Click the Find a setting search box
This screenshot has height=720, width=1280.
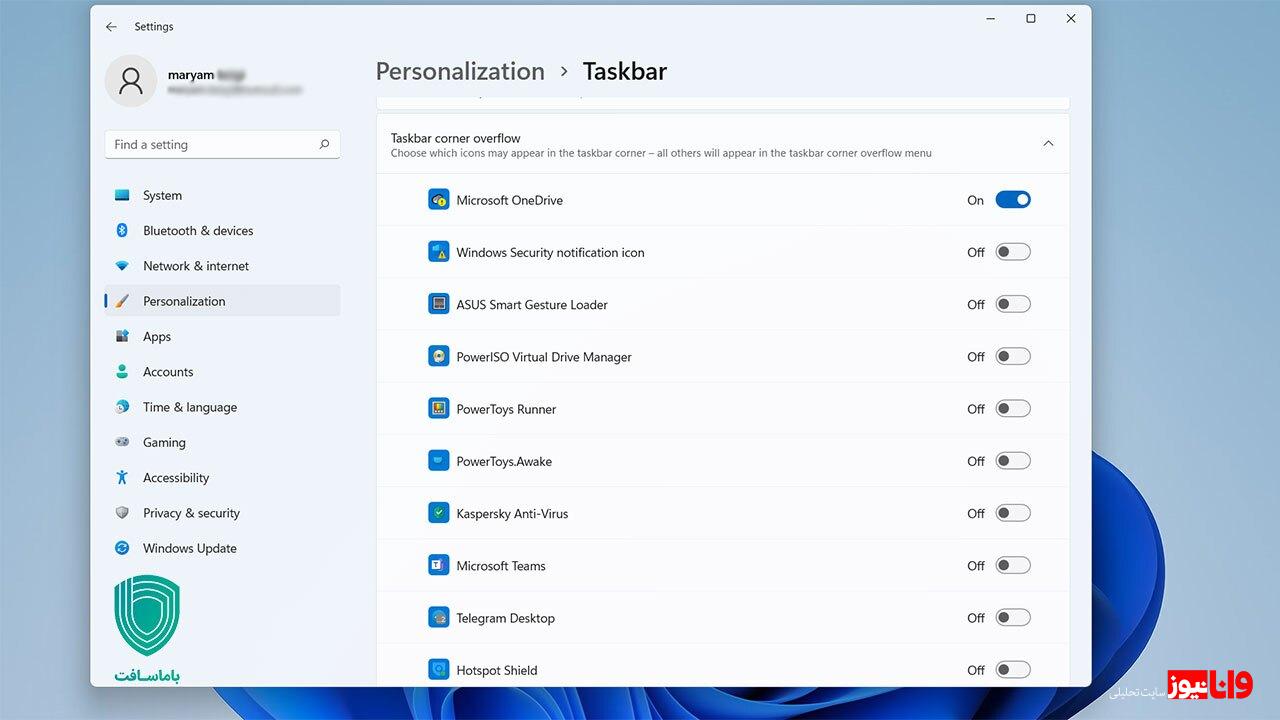210,145
